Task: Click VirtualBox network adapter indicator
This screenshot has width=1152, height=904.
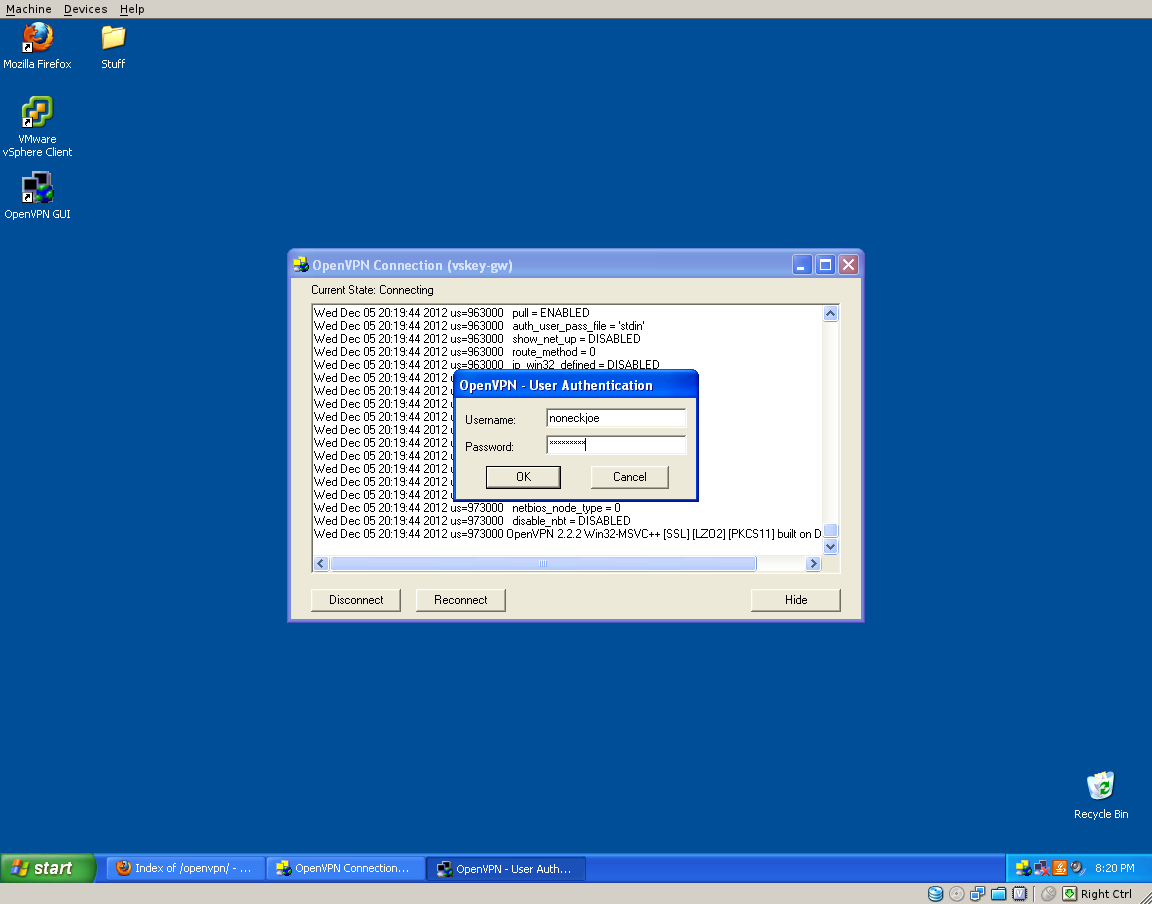Action: click(x=977, y=894)
